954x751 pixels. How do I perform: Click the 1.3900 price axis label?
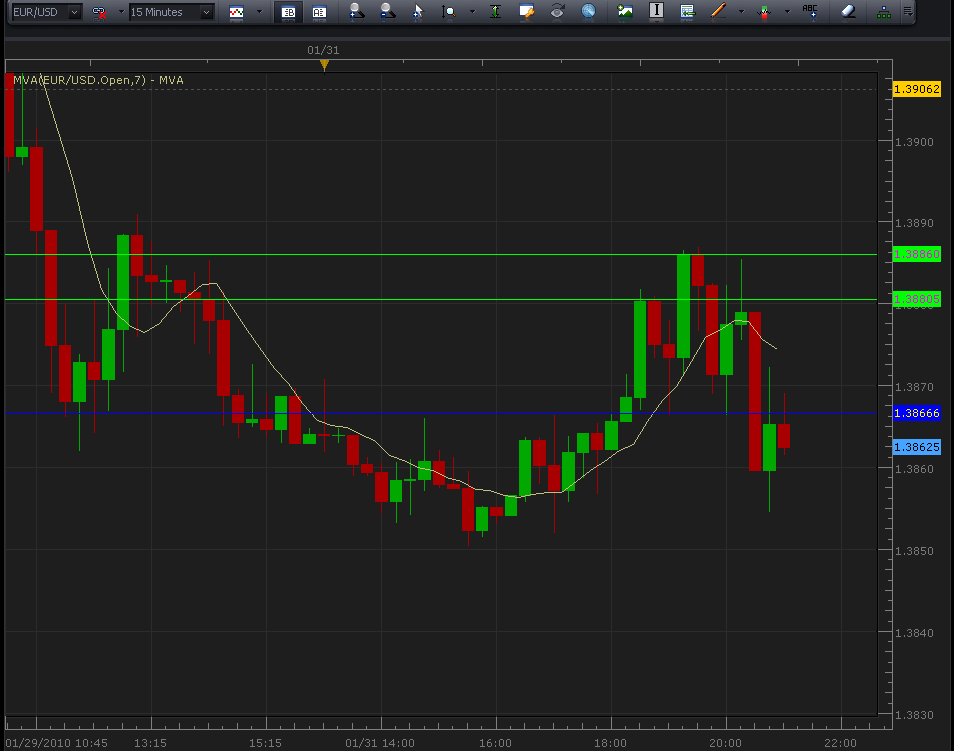click(914, 142)
